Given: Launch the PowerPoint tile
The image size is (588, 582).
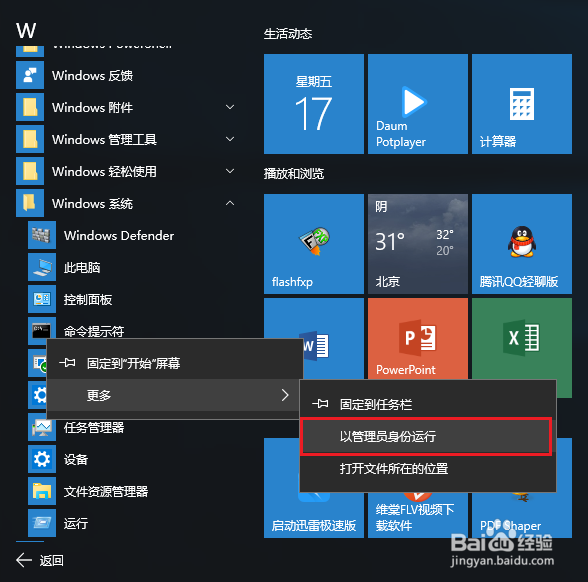Looking at the screenshot, I should (x=418, y=339).
